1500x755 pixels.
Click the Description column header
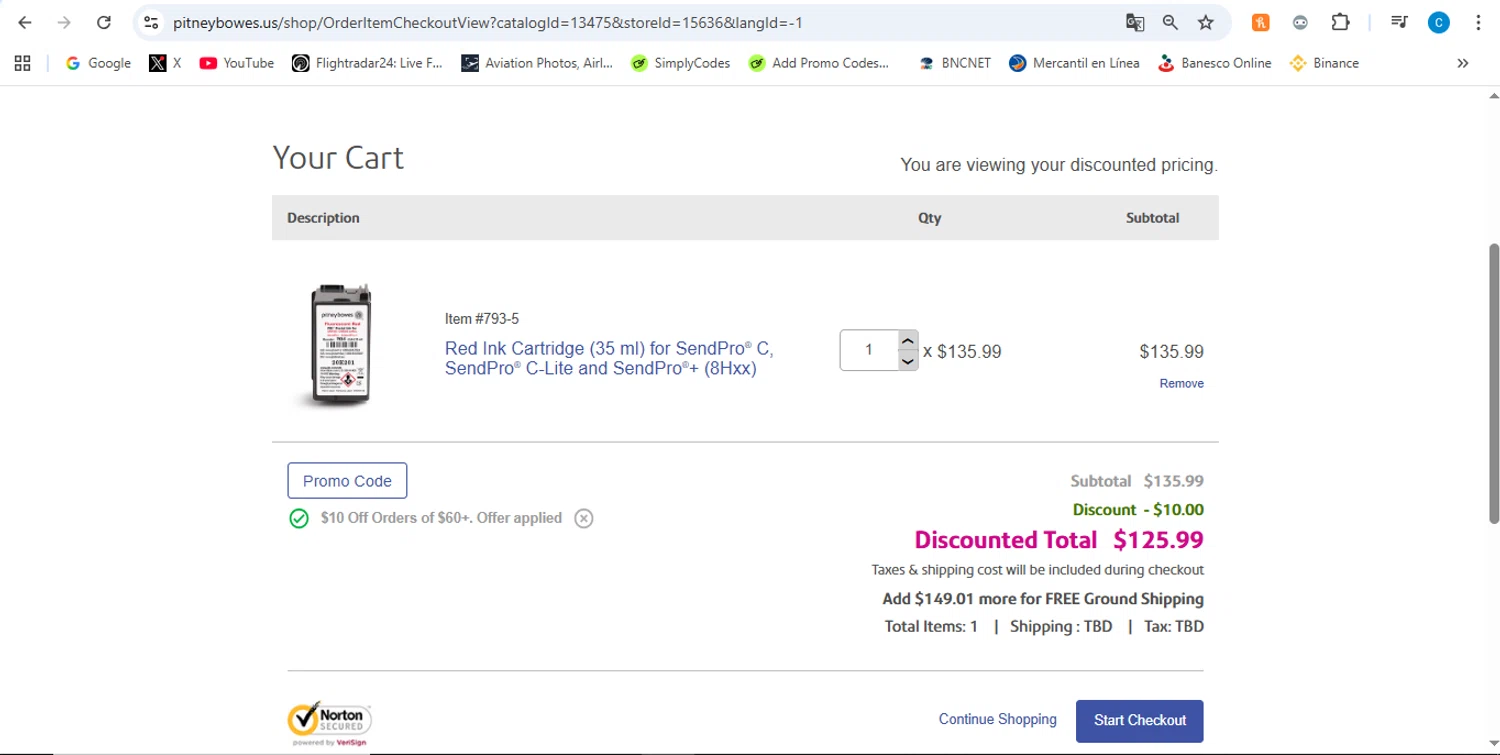[x=323, y=218]
